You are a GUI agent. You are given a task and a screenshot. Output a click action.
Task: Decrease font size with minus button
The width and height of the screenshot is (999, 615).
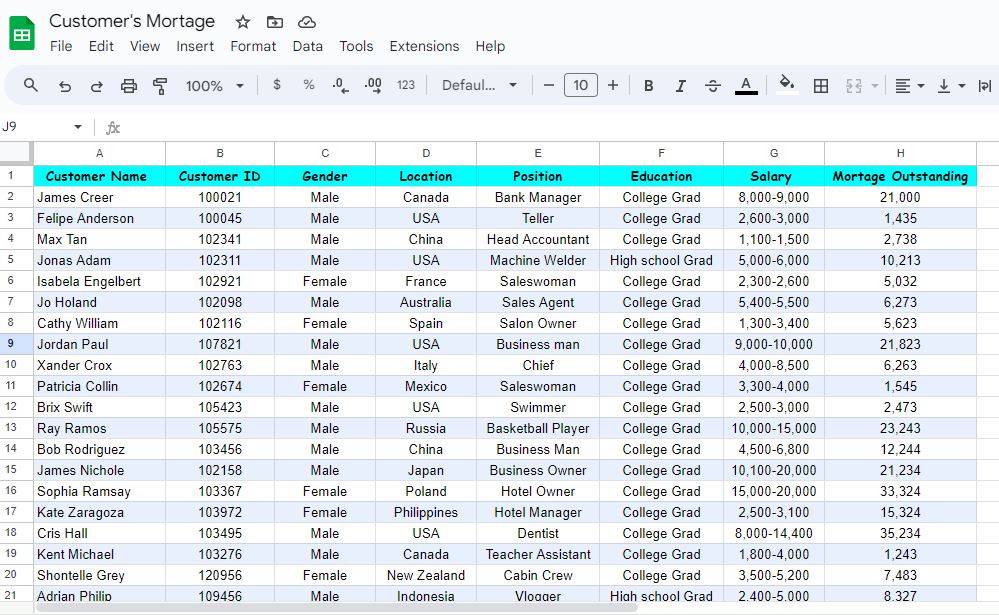549,85
